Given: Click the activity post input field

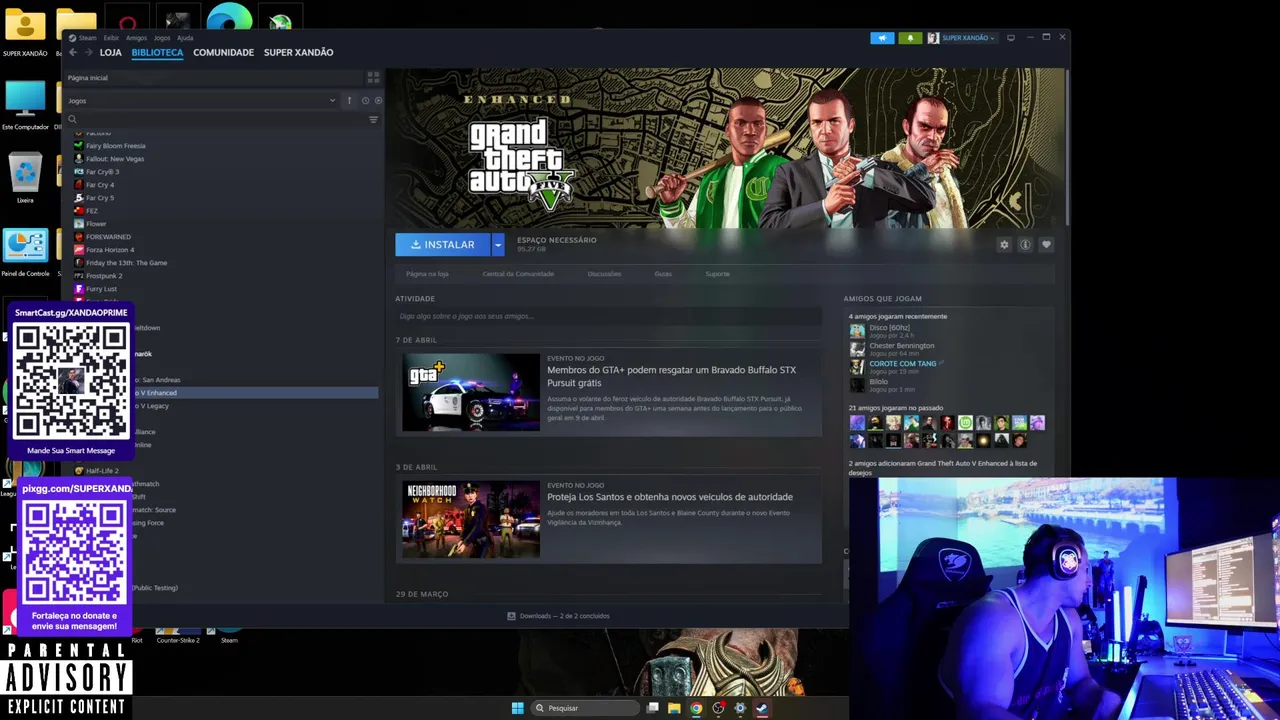Looking at the screenshot, I should click(x=608, y=316).
